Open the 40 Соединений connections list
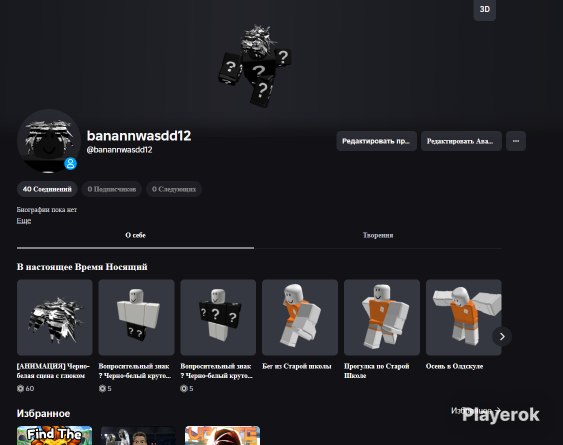 click(x=47, y=189)
